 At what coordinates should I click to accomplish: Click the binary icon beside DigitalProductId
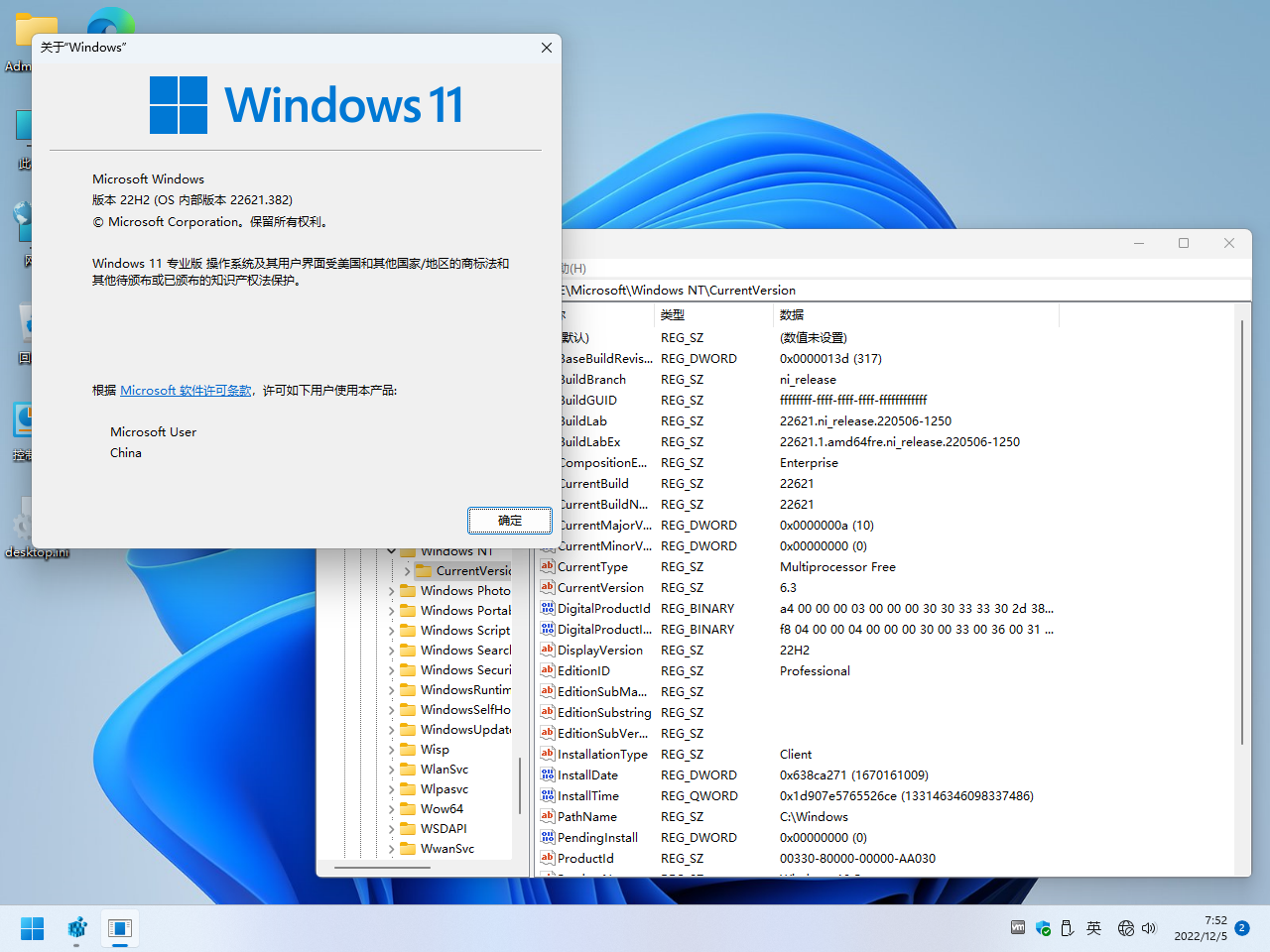[x=547, y=608]
